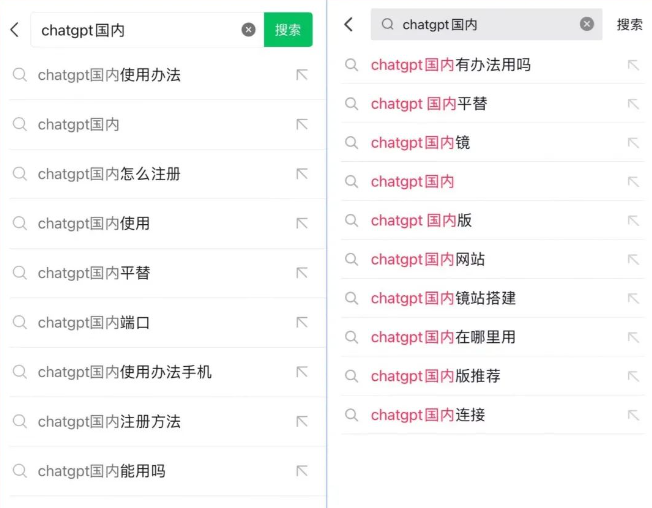Go back using right panel back arrow

click(348, 25)
